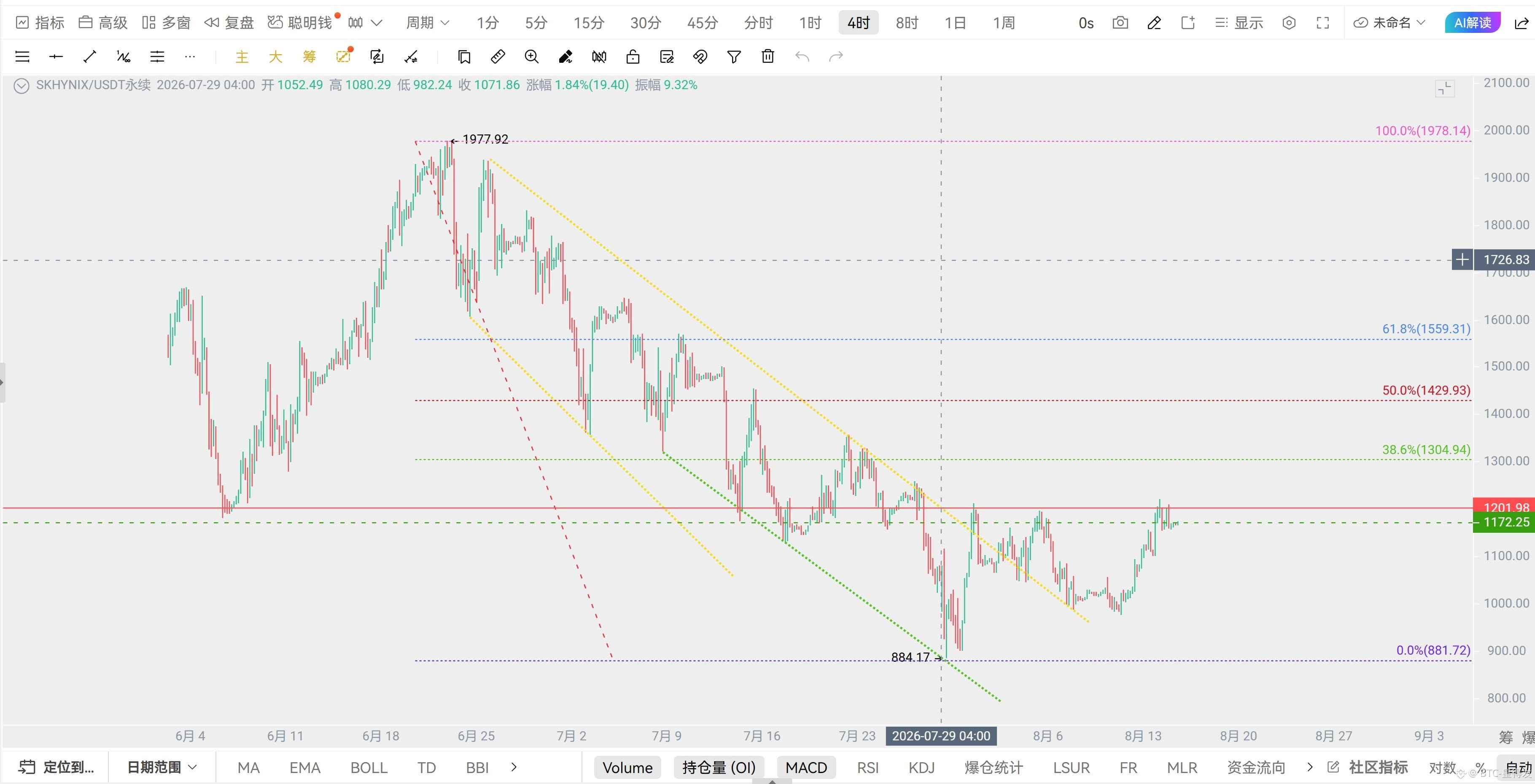Switch to the 1周 timeframe
The width and height of the screenshot is (1535, 784).
(1004, 23)
